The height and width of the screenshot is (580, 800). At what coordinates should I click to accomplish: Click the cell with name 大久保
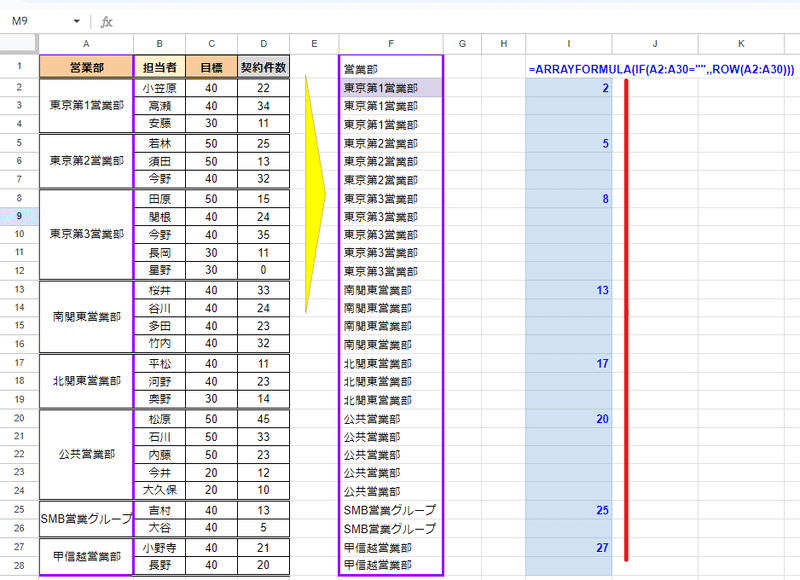(x=160, y=490)
